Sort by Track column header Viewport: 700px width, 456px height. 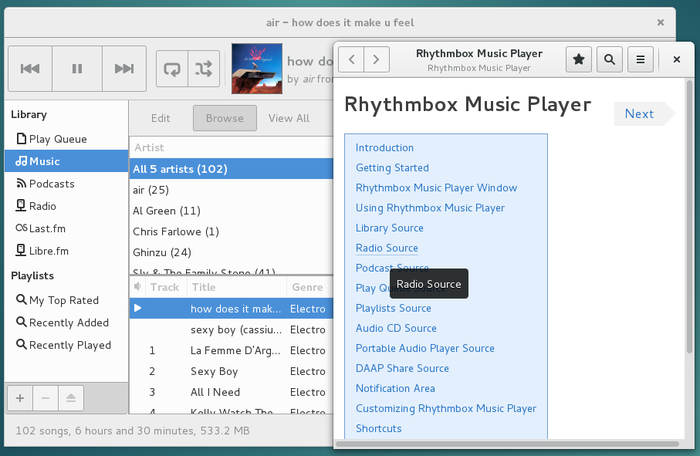pos(165,287)
